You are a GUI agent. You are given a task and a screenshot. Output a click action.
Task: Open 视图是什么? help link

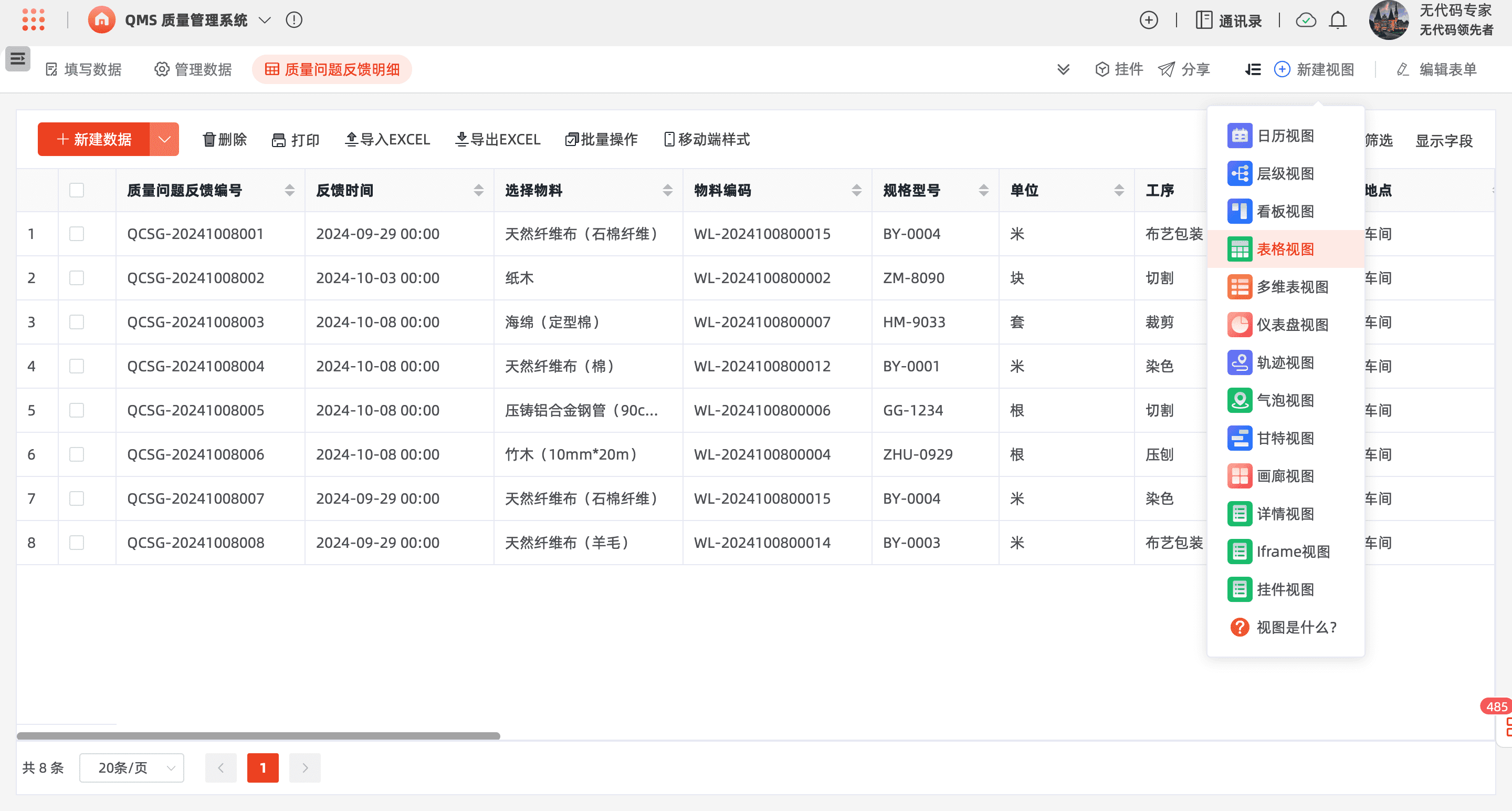(x=1295, y=627)
